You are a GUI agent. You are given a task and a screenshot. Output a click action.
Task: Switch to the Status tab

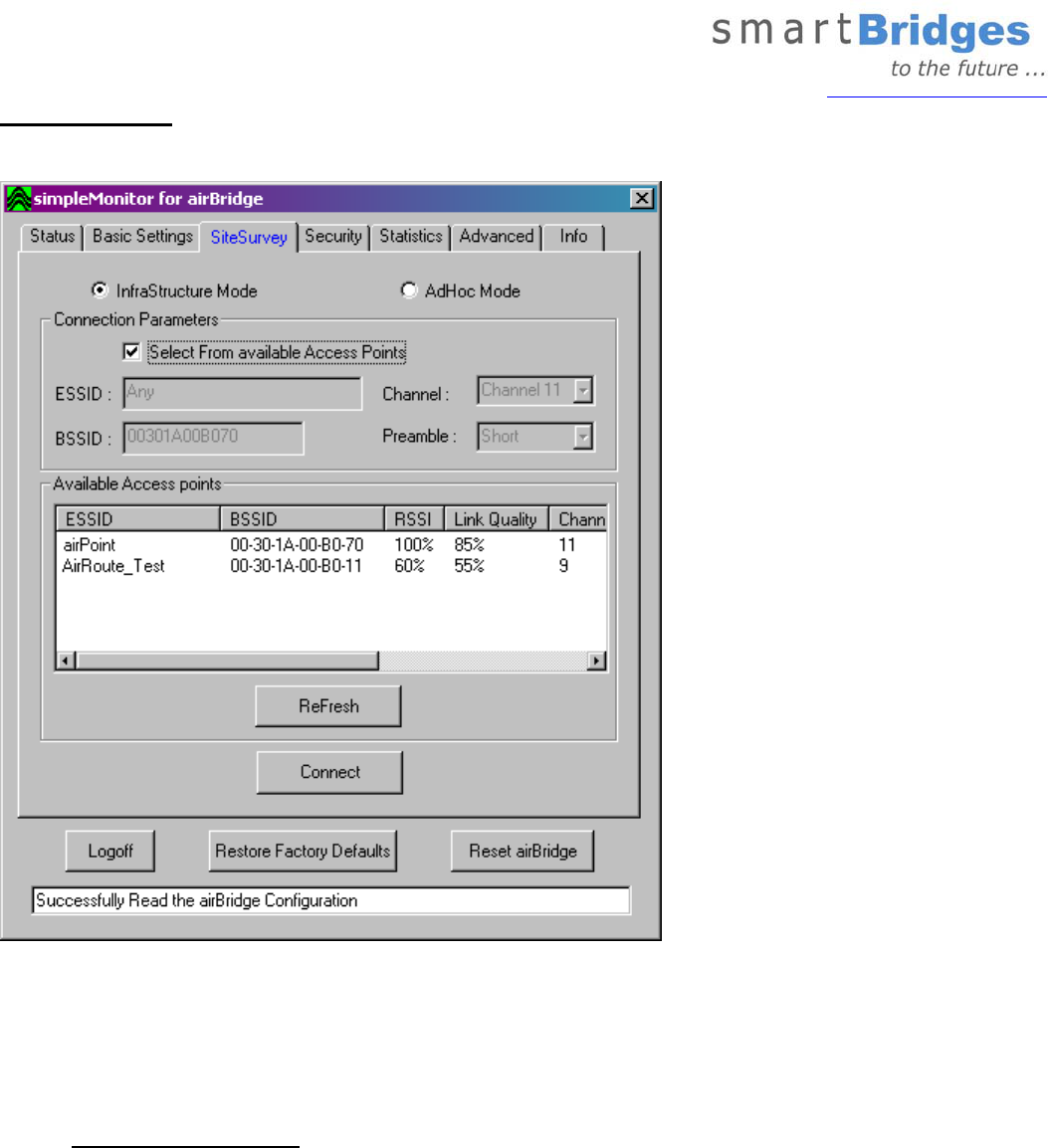[x=52, y=237]
